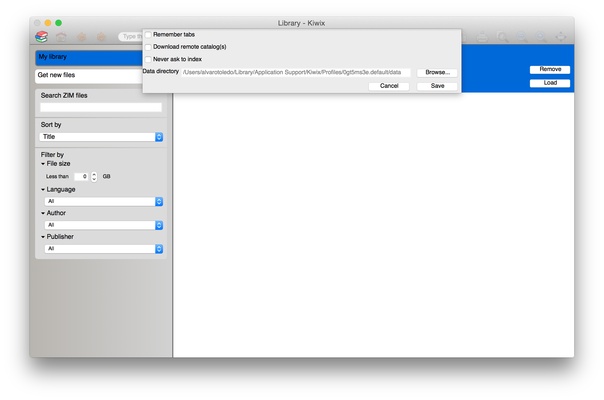The image size is (604, 400).
Task: Click the toolbar search text box
Action: (131, 37)
